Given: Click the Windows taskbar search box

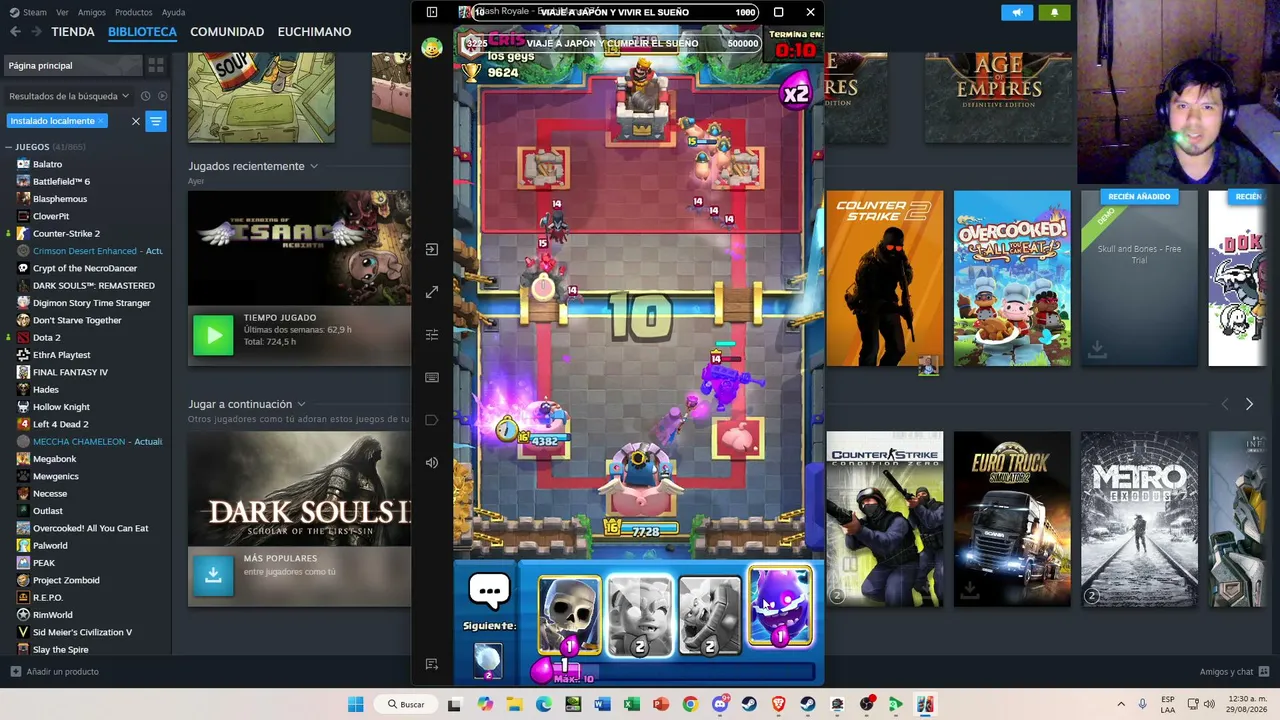Looking at the screenshot, I should [x=406, y=704].
